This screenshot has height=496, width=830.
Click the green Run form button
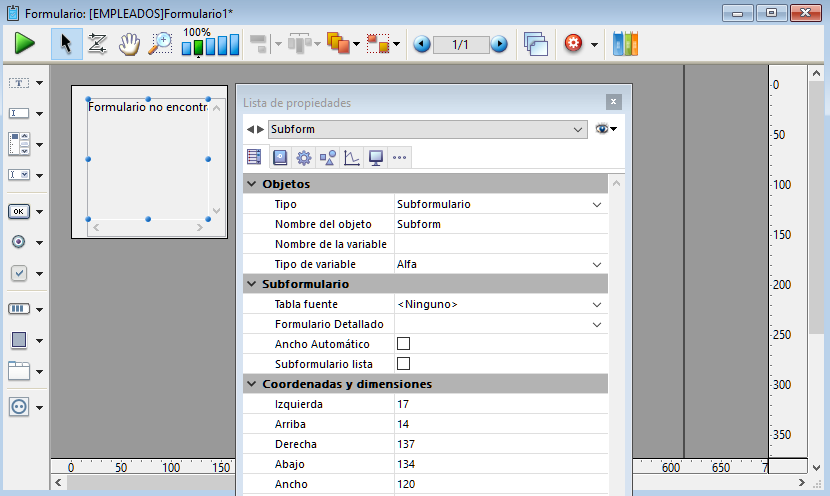pyautogui.click(x=25, y=44)
